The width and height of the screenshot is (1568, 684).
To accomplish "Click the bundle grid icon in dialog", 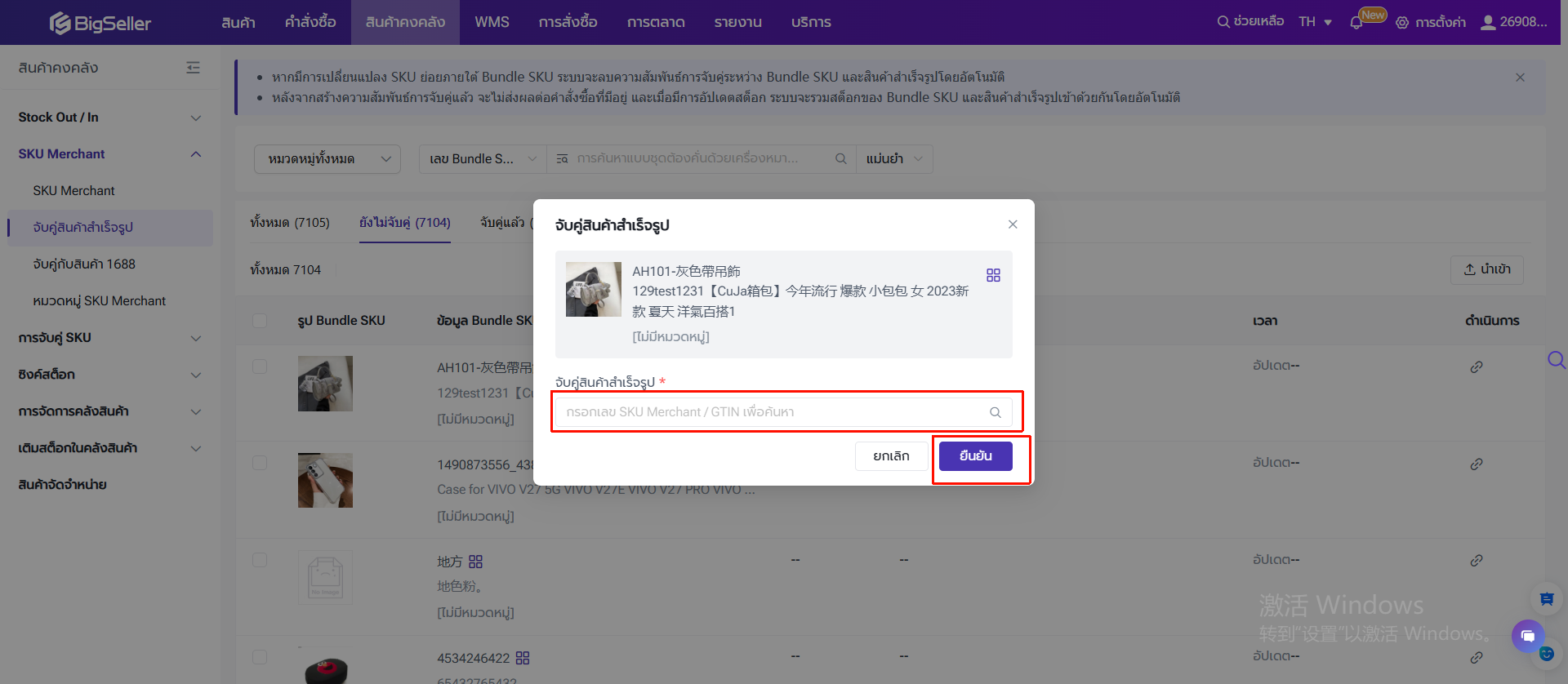I will [x=993, y=275].
